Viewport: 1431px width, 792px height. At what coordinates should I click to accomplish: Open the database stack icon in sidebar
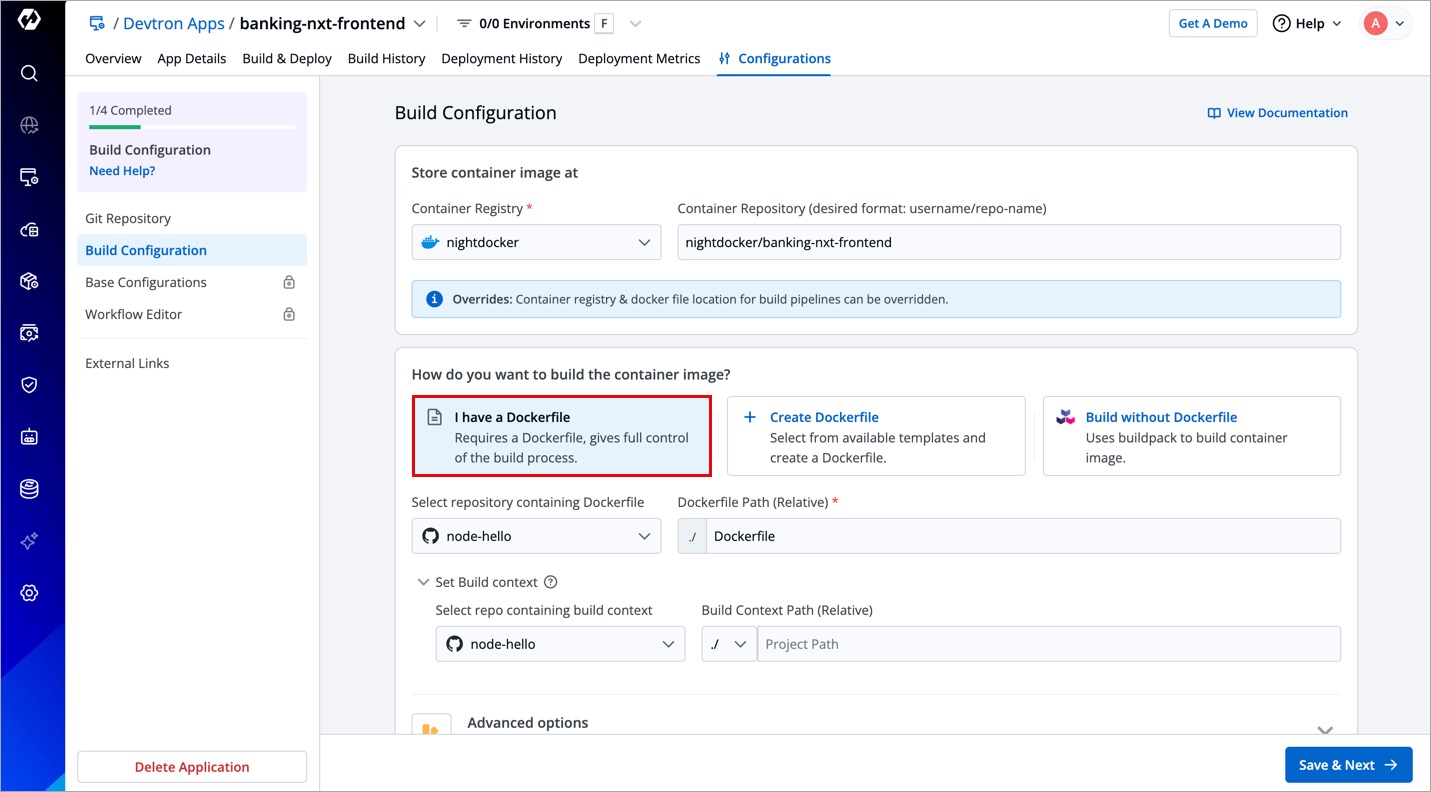29,489
